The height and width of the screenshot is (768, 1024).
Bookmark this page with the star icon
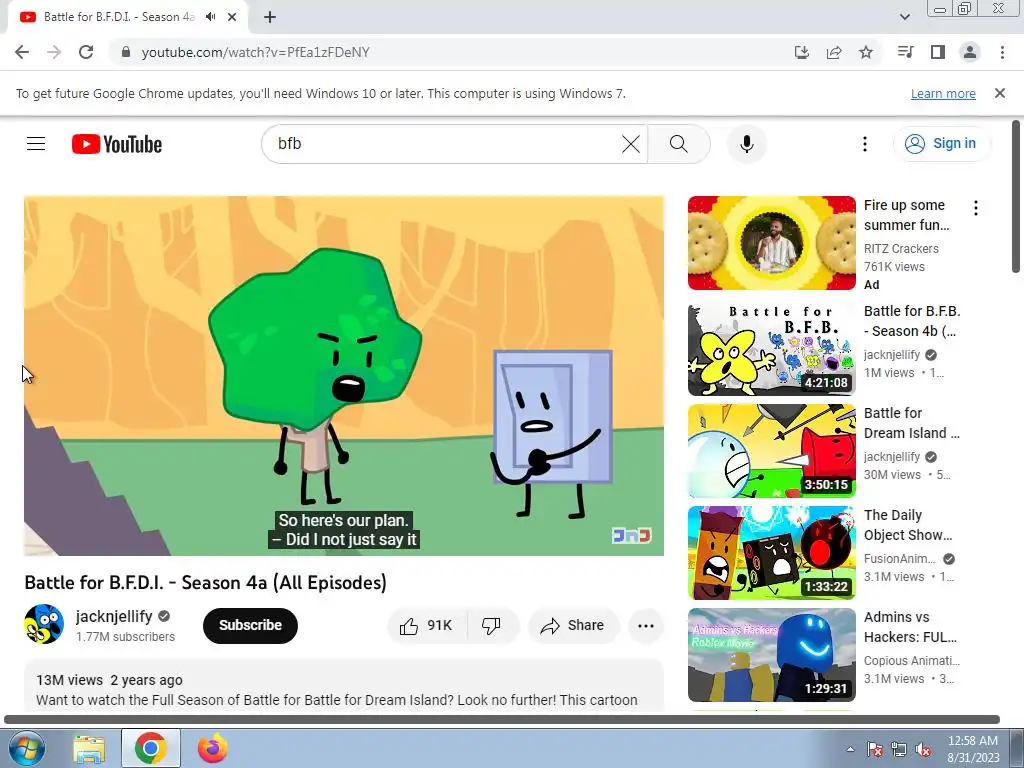click(866, 52)
